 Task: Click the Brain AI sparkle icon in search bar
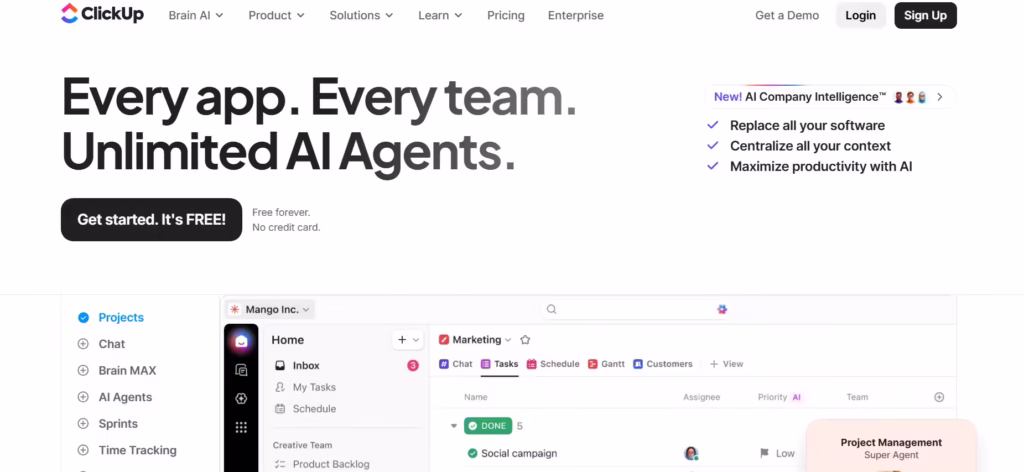pyautogui.click(x=722, y=310)
